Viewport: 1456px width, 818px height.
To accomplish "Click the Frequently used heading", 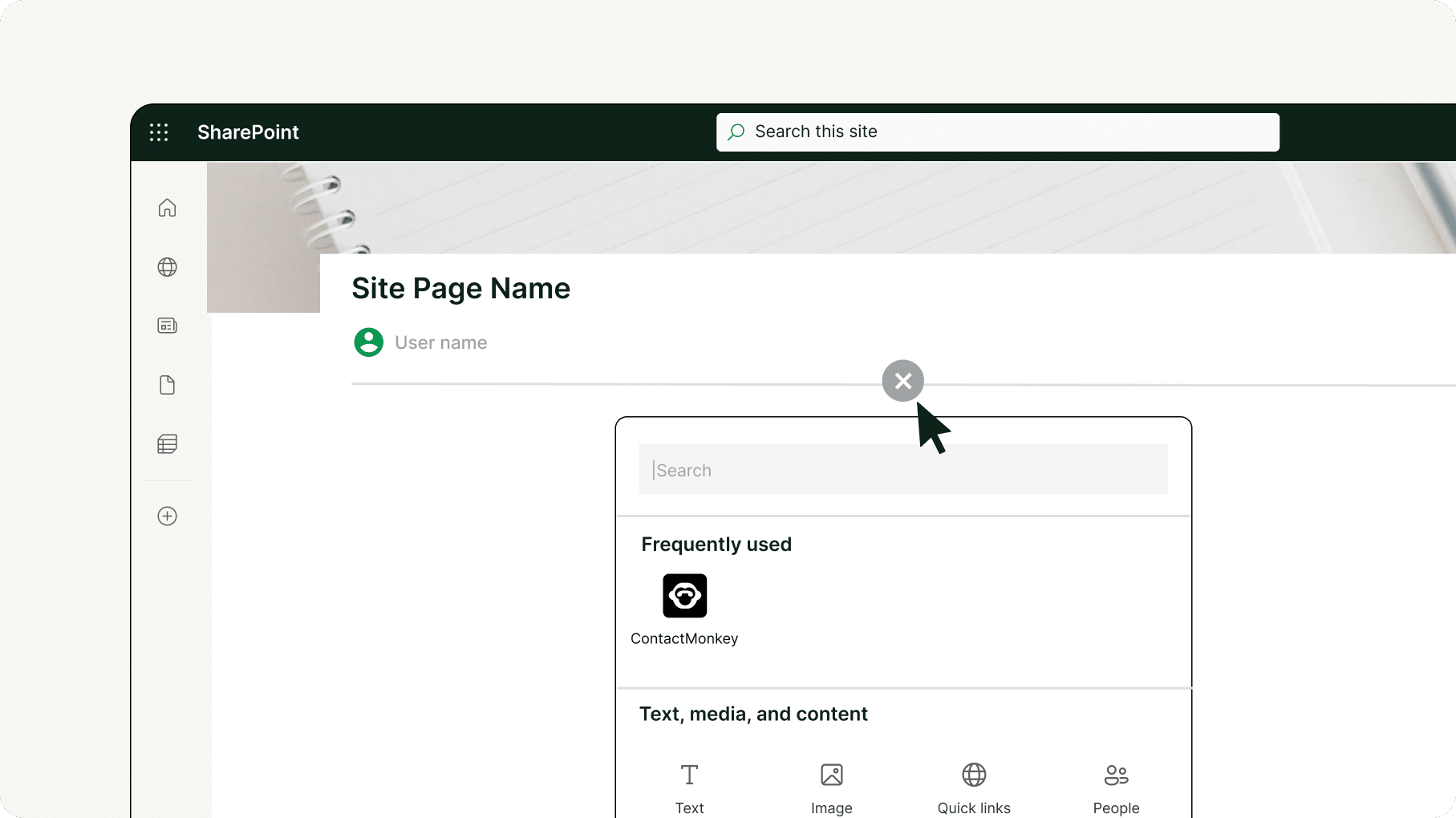I will click(716, 545).
